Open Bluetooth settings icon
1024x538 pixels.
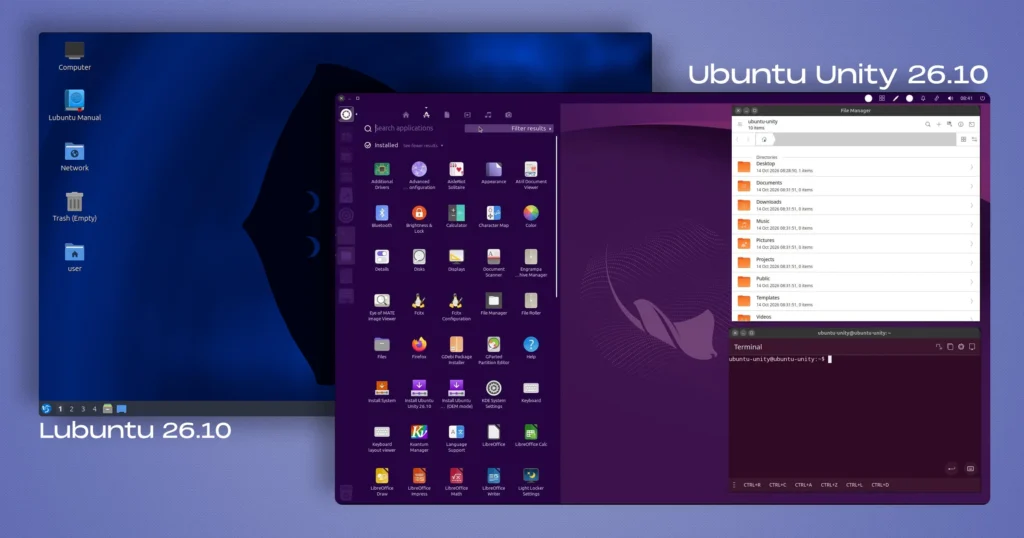[382, 214]
